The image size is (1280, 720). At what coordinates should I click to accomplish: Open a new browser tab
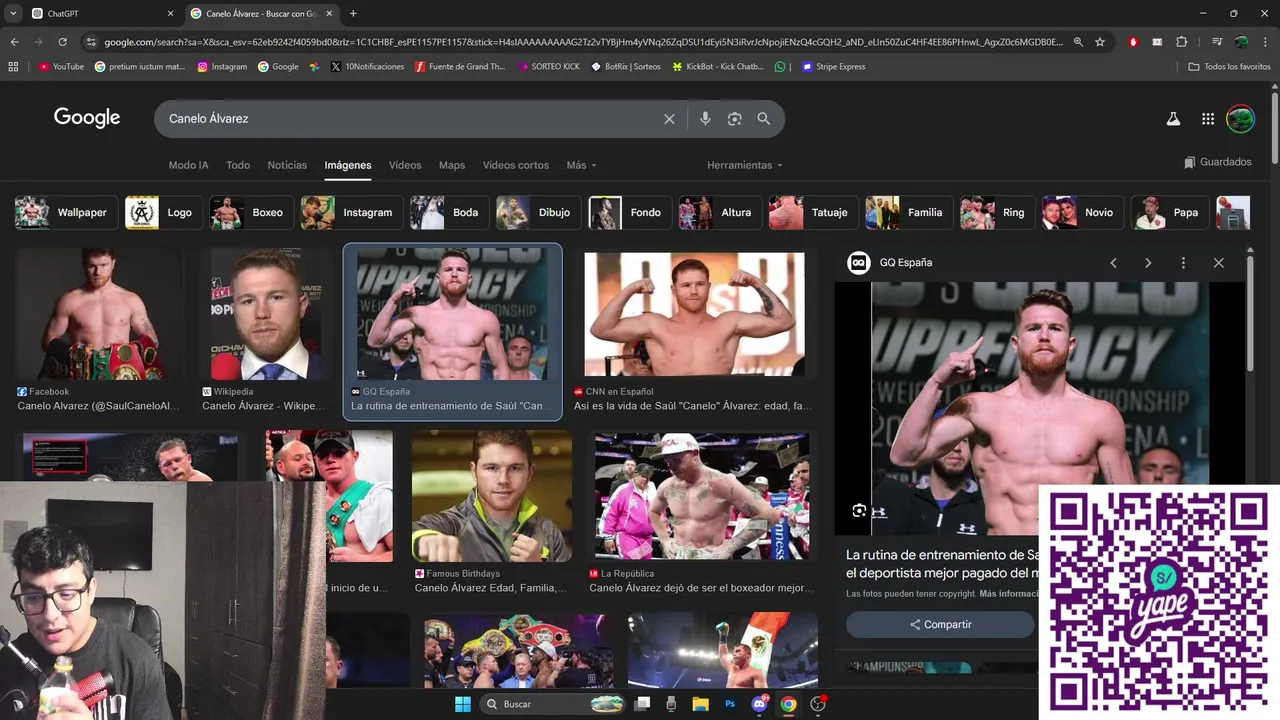[353, 13]
